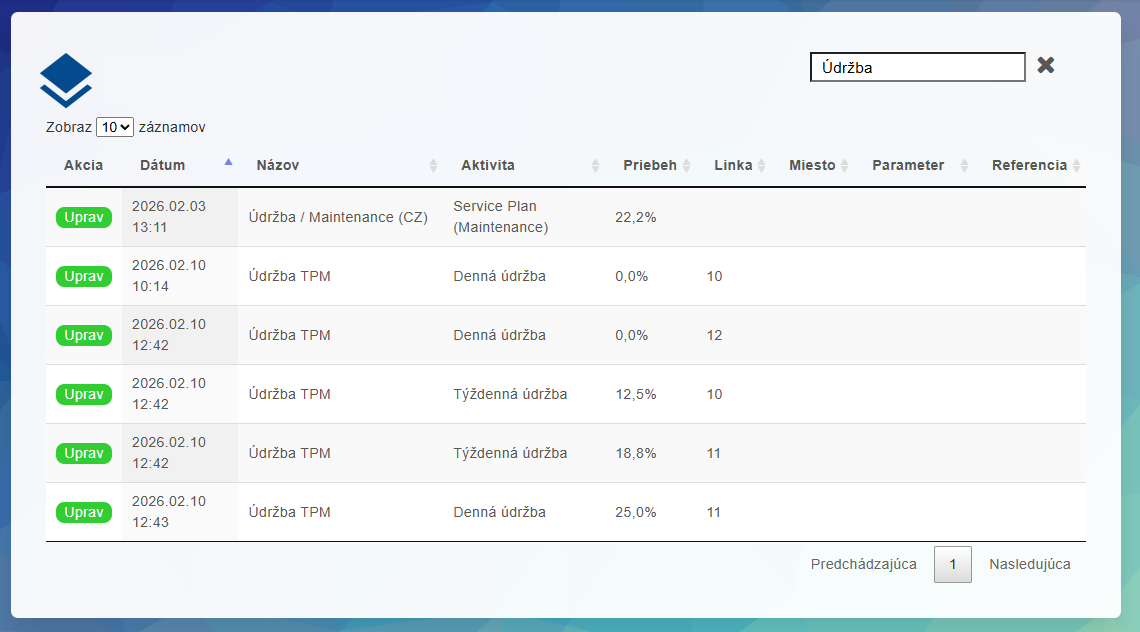Click sort arrows in Parameter column
1140x632 pixels.
[x=964, y=166]
